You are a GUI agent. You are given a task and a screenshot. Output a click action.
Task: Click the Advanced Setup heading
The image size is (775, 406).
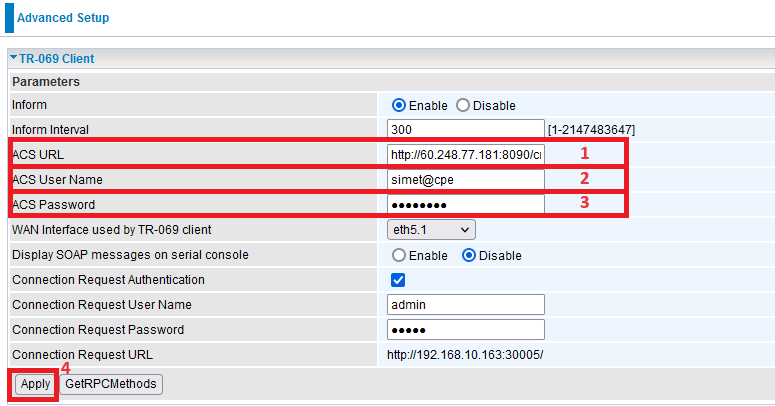64,18
